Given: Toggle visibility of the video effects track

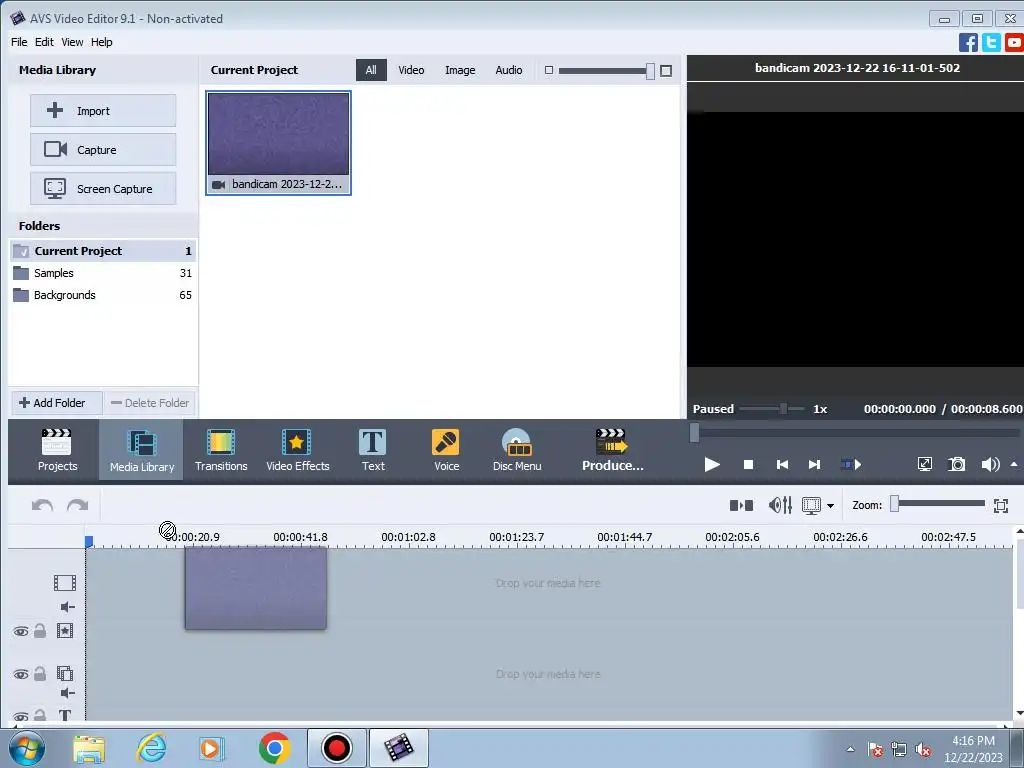Looking at the screenshot, I should pyautogui.click(x=21, y=631).
